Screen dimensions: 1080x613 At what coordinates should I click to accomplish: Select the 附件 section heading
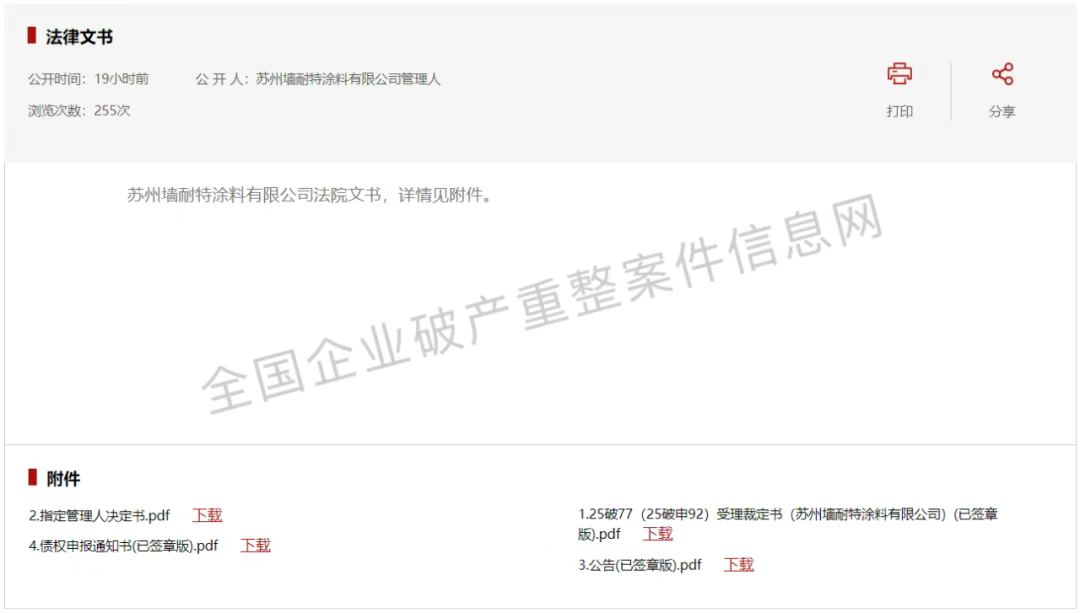click(63, 479)
